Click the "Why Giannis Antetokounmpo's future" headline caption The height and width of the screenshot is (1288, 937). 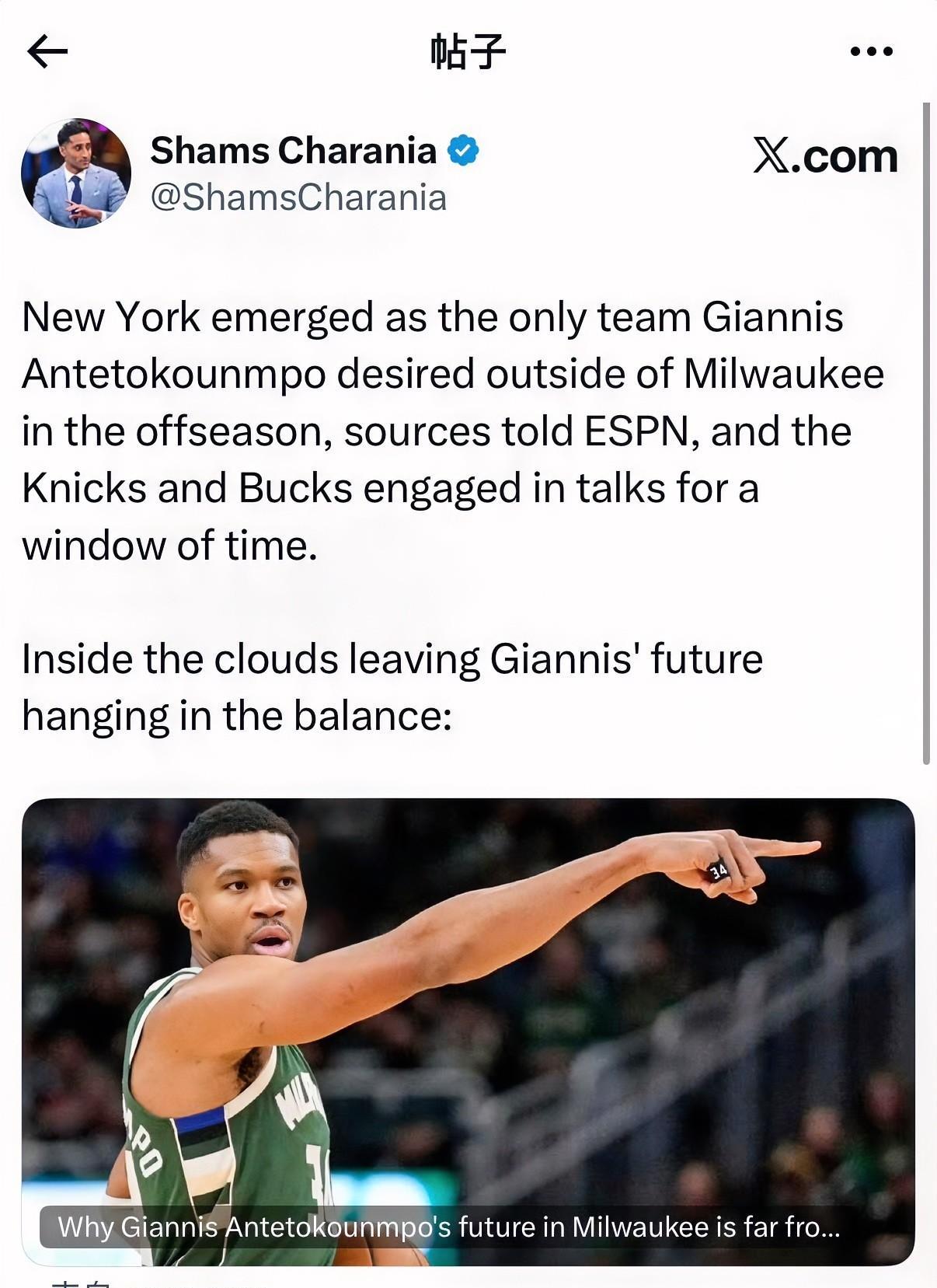(x=449, y=1227)
